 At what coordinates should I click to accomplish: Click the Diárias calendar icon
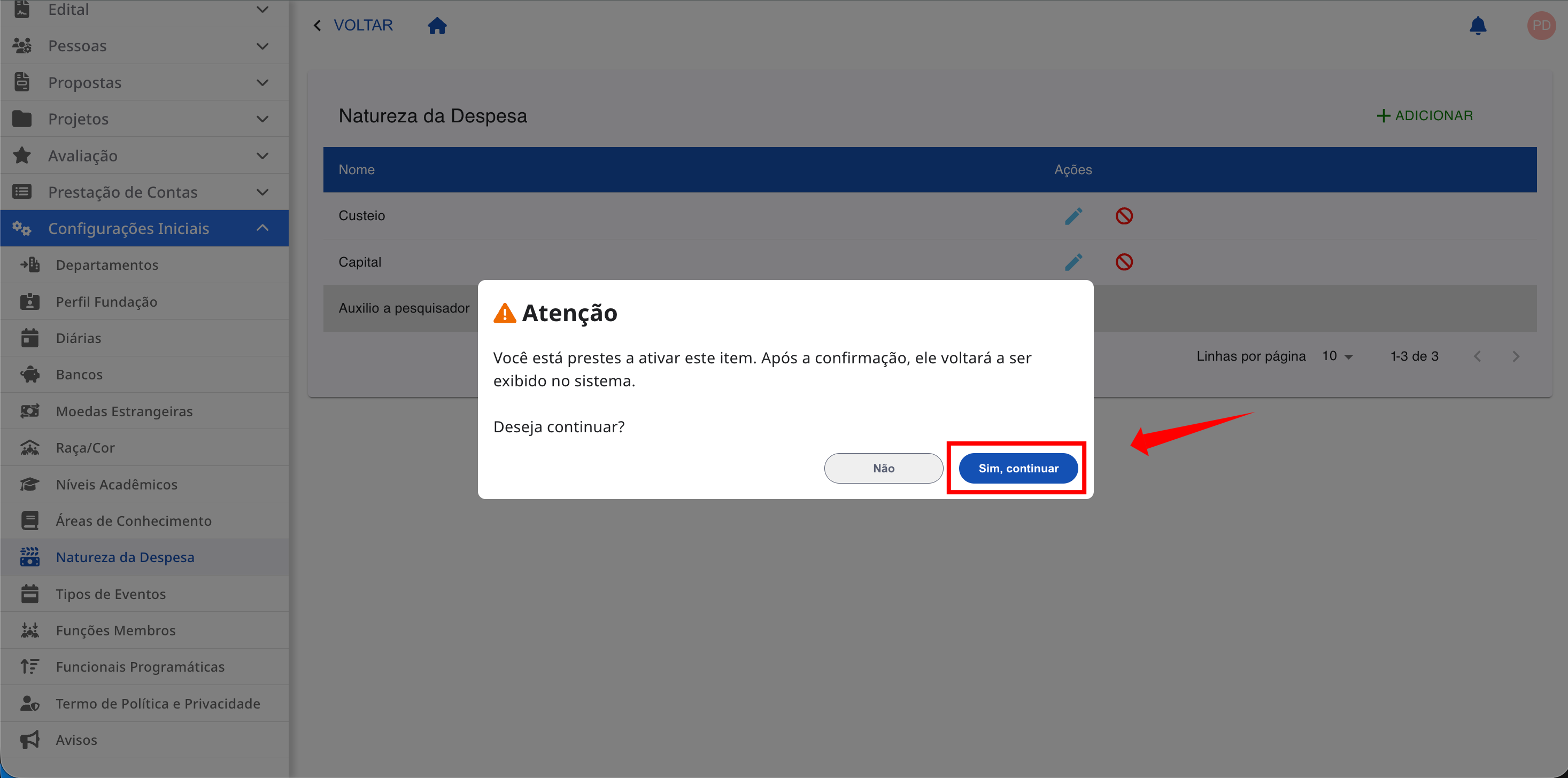(x=30, y=338)
